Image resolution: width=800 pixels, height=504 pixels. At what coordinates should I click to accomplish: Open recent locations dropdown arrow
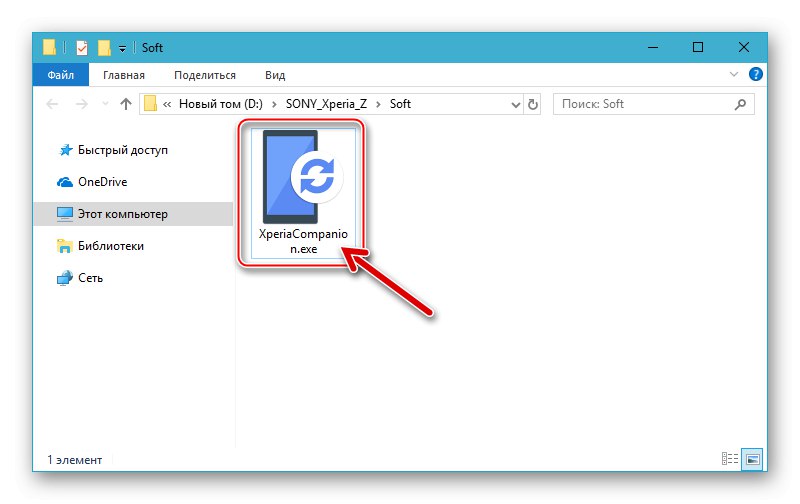click(x=106, y=104)
